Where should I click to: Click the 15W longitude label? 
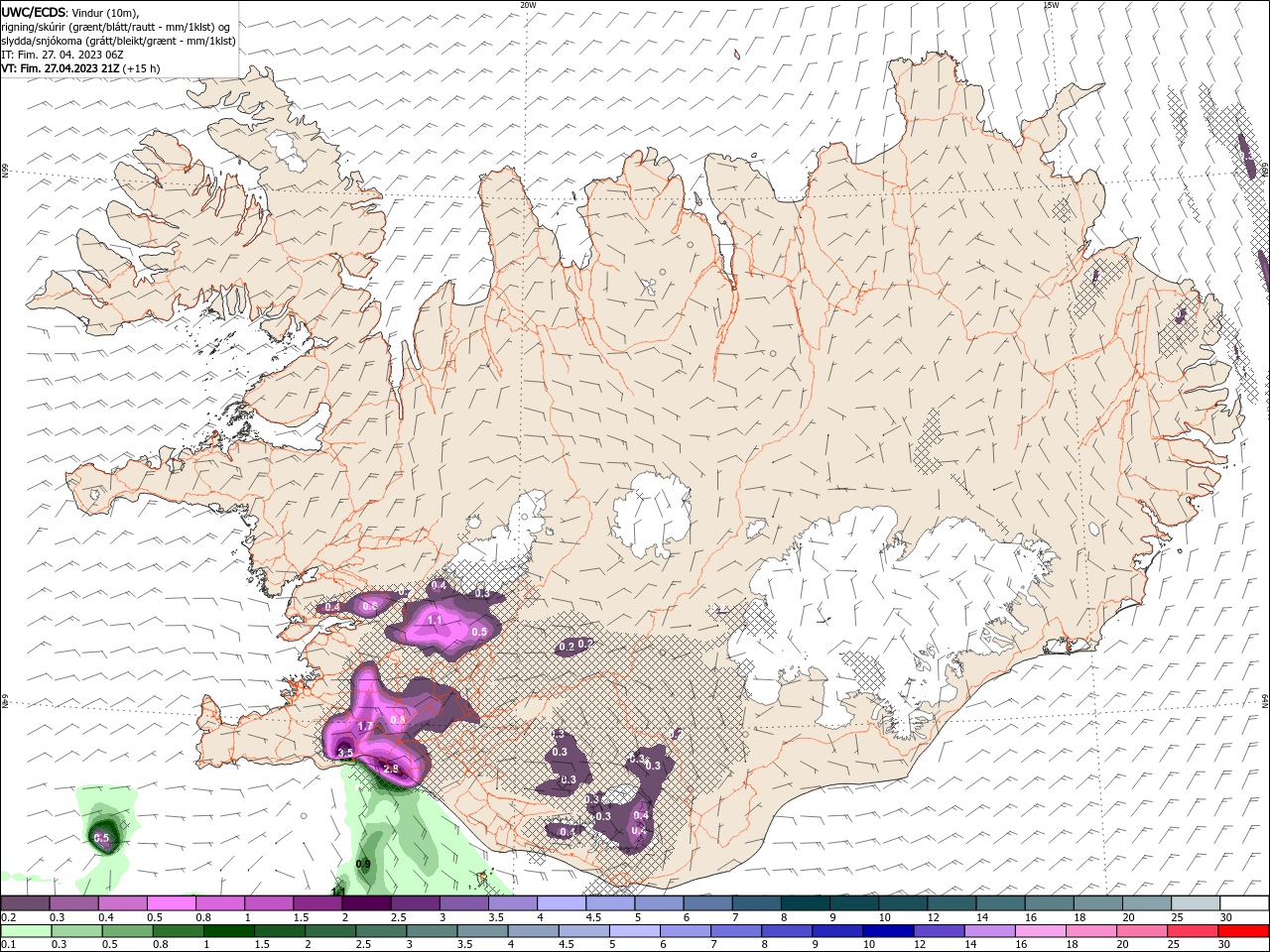coord(1051,5)
